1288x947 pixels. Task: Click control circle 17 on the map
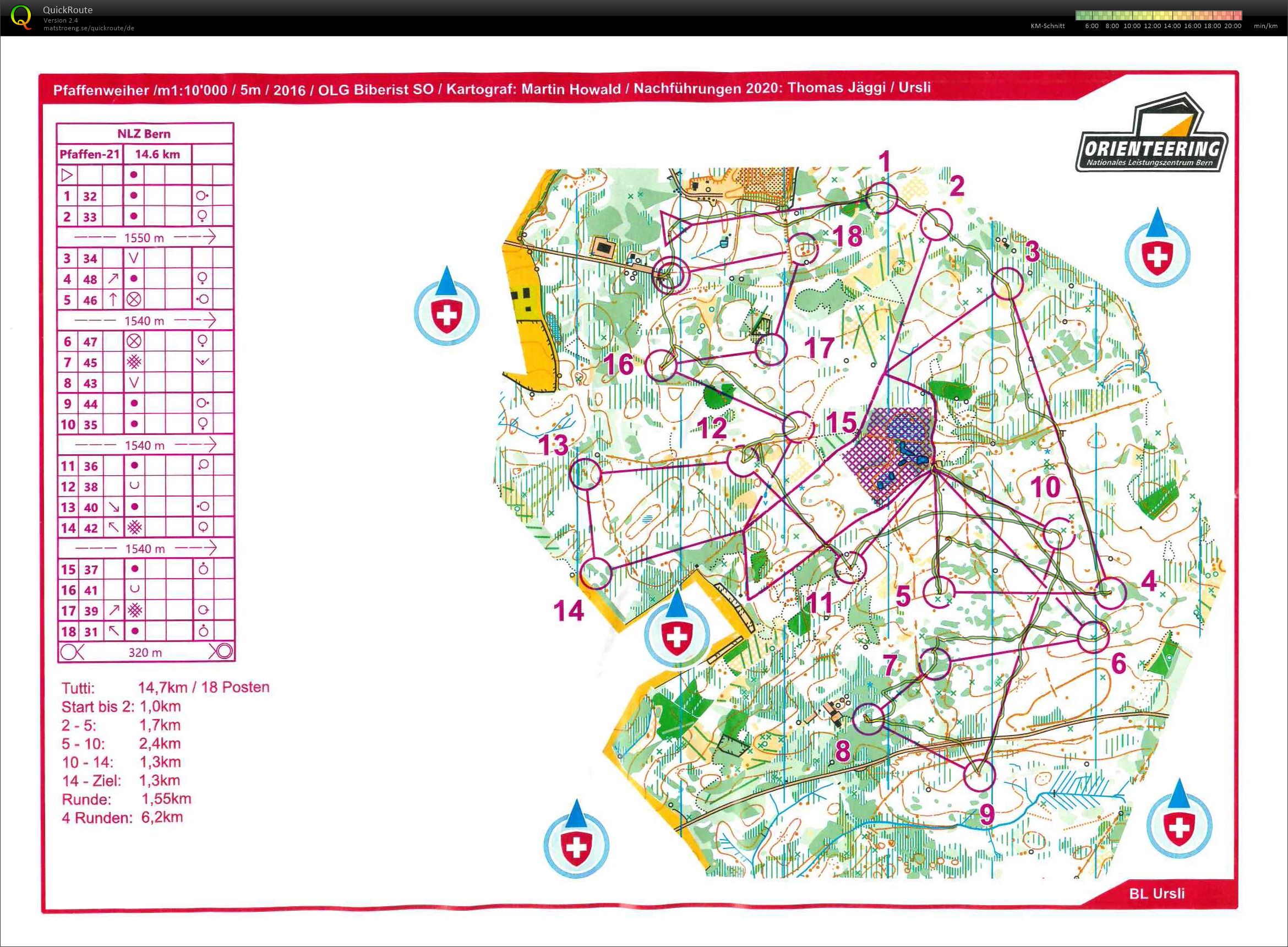(771, 350)
